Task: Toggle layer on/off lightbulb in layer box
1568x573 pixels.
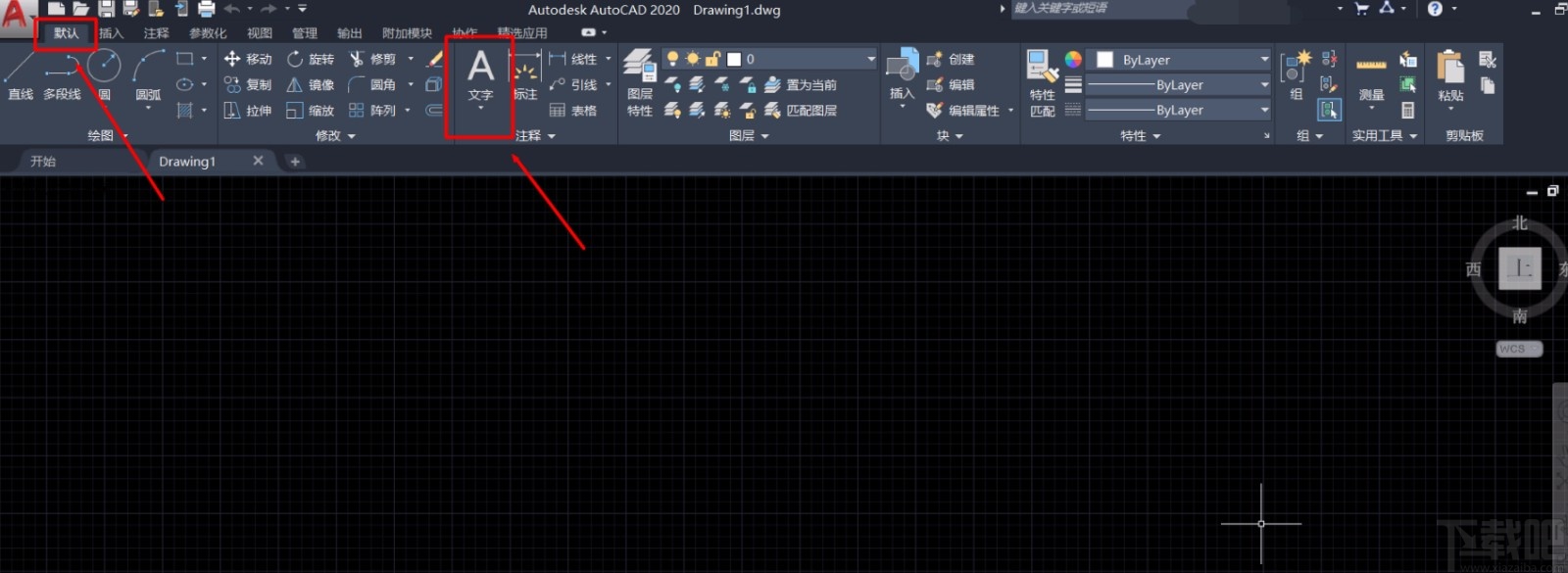Action: click(x=673, y=59)
